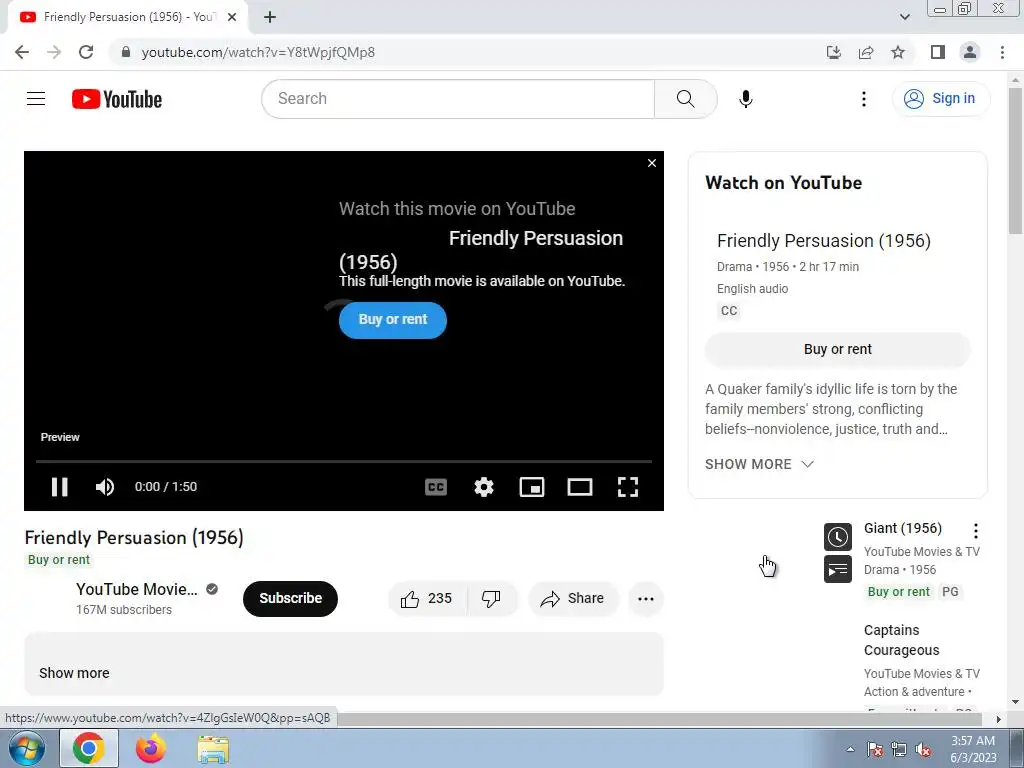Open Captains Courageous movie link
The image size is (1024, 768).
[901, 640]
